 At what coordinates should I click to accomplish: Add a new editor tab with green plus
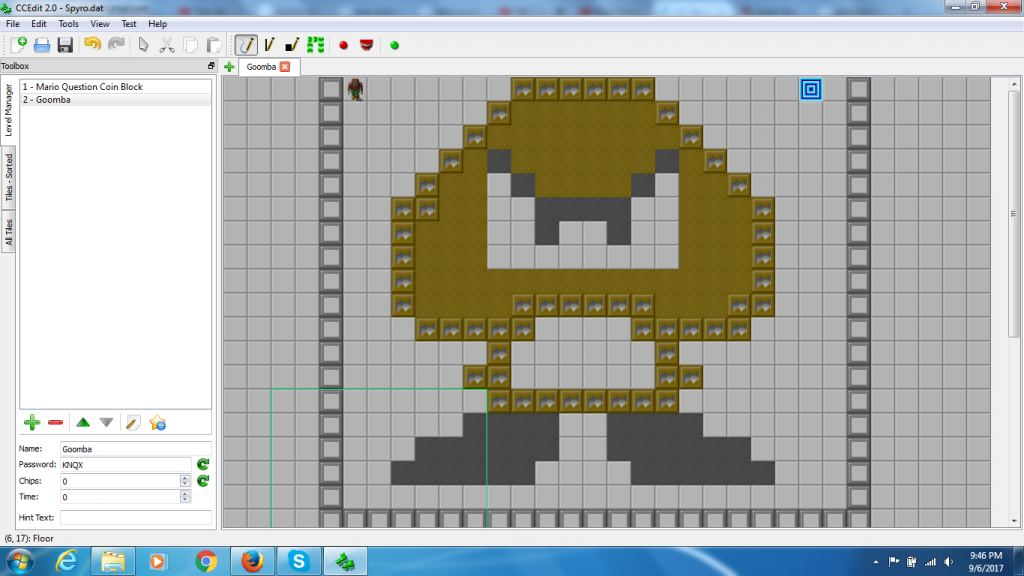click(229, 67)
